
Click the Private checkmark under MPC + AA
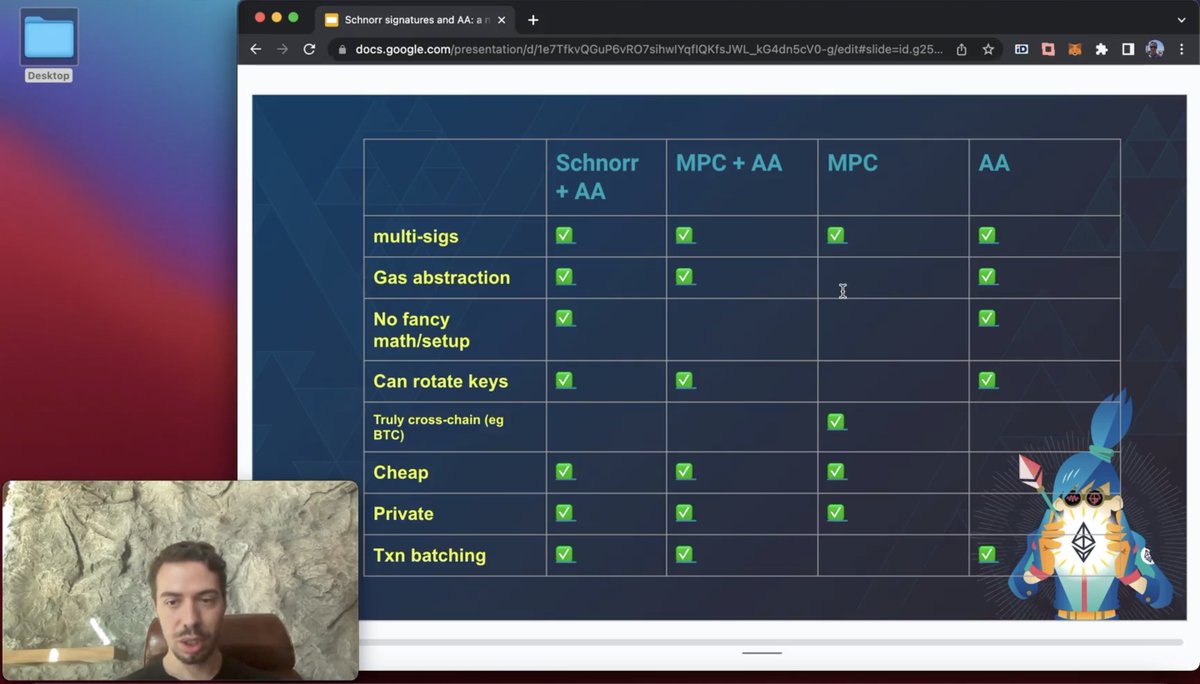[685, 512]
